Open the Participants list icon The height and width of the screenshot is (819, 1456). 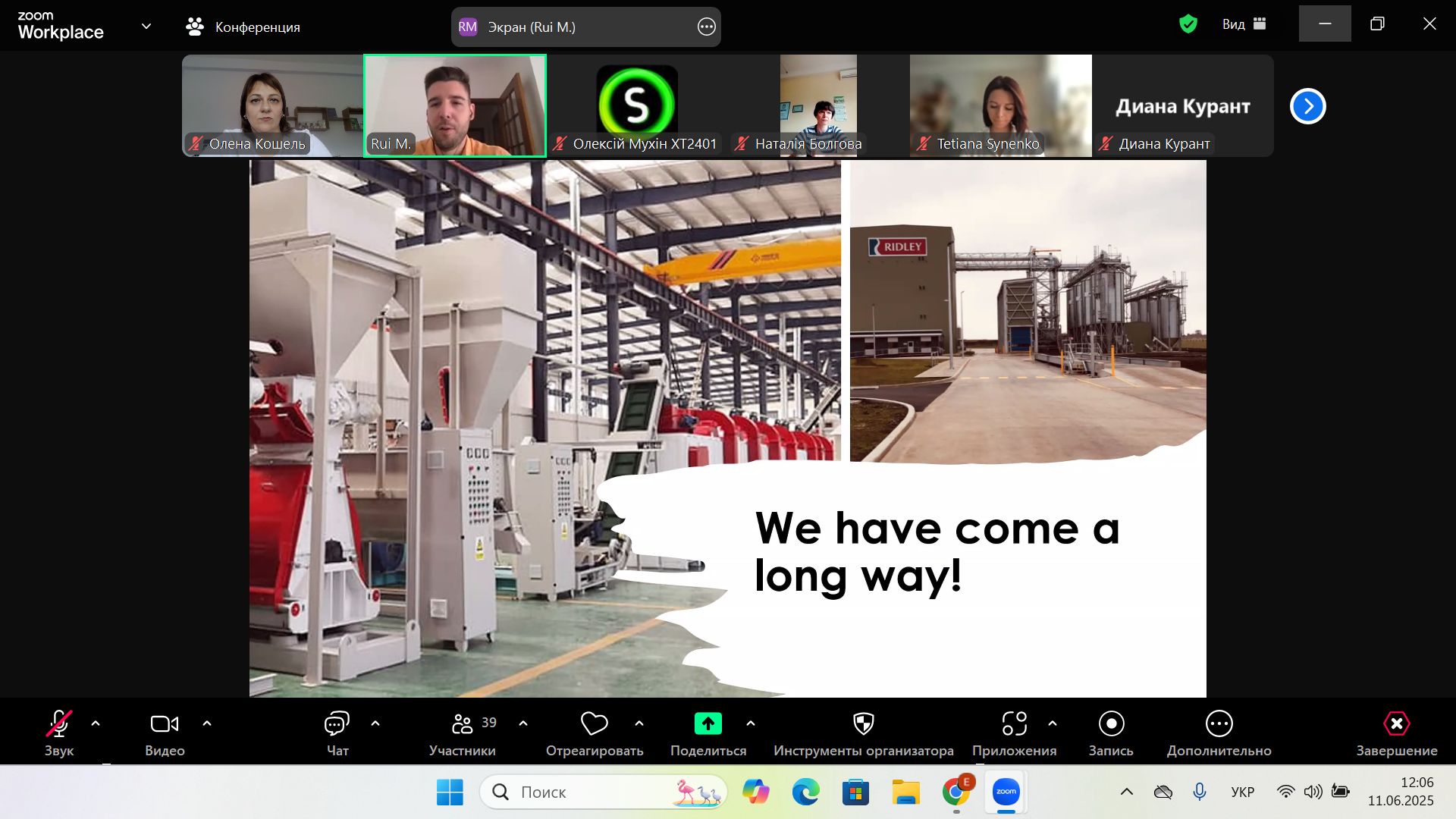[x=462, y=724]
